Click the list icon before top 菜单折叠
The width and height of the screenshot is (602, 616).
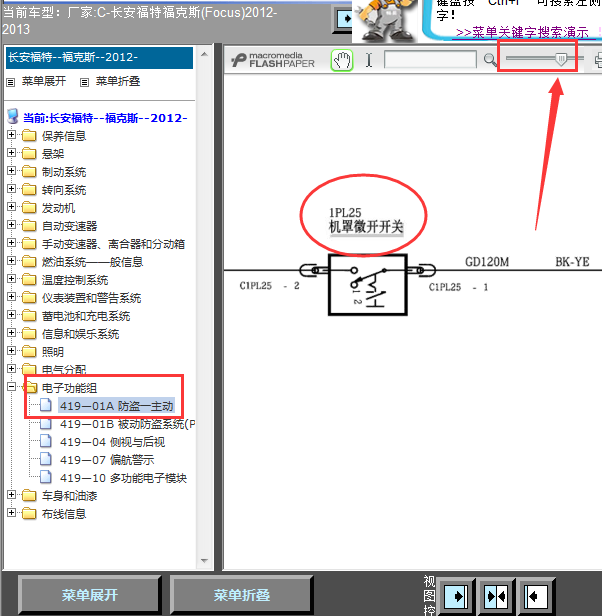(x=84, y=82)
